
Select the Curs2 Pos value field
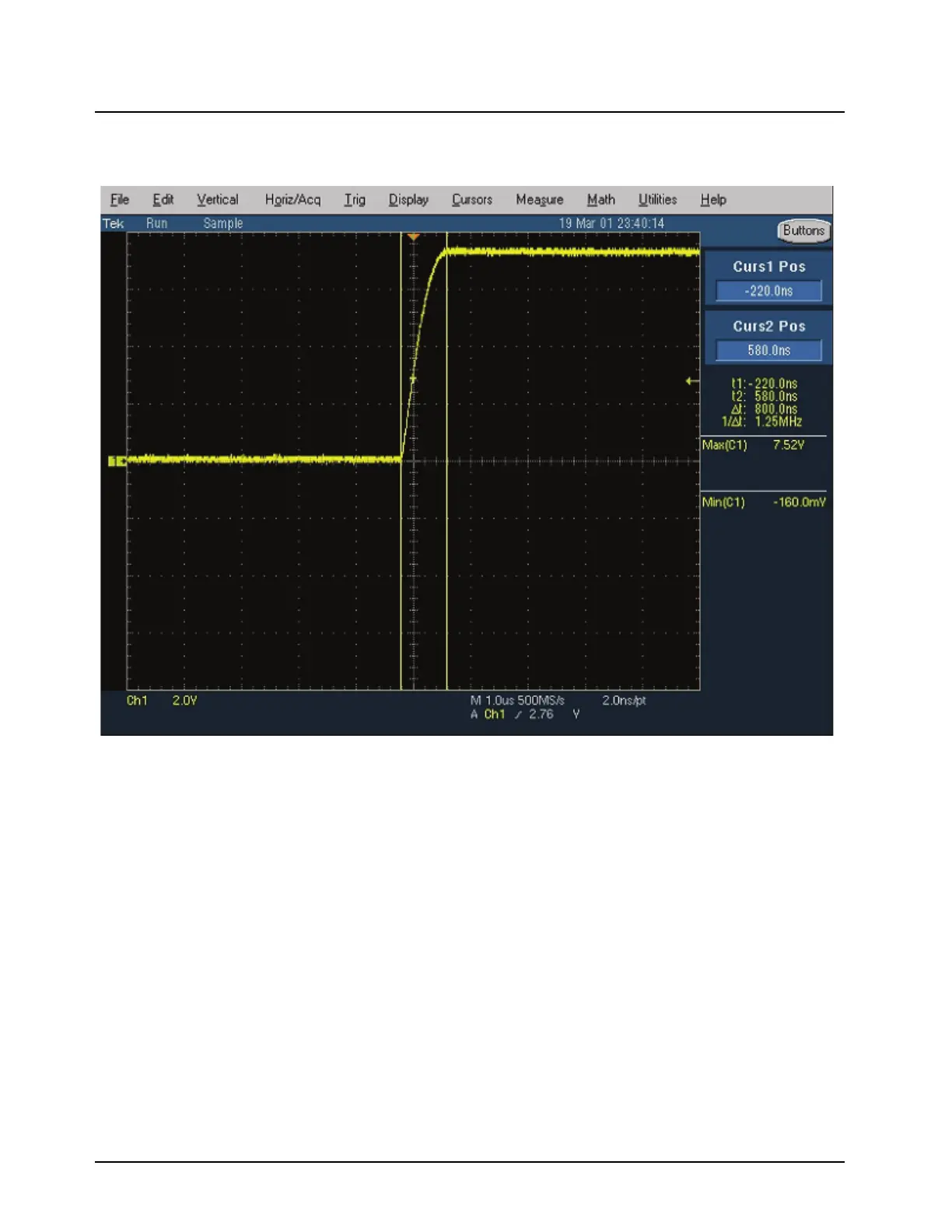(768, 351)
